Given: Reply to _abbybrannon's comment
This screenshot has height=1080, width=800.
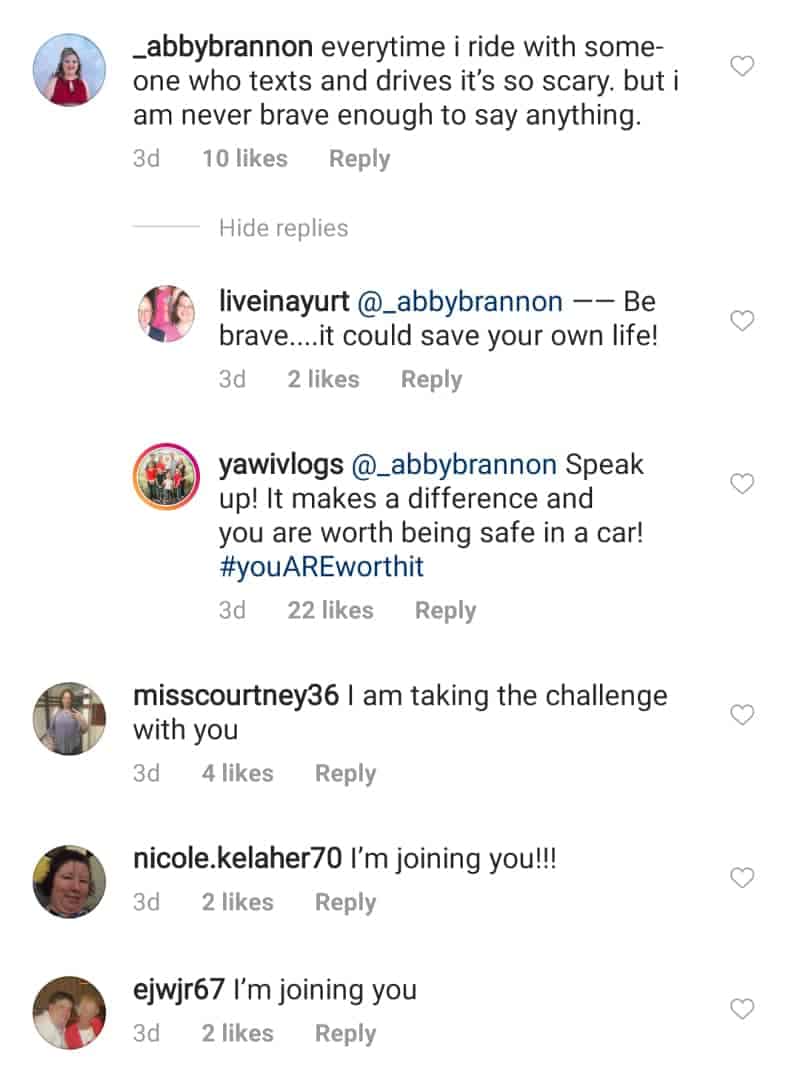Looking at the screenshot, I should coord(359,159).
